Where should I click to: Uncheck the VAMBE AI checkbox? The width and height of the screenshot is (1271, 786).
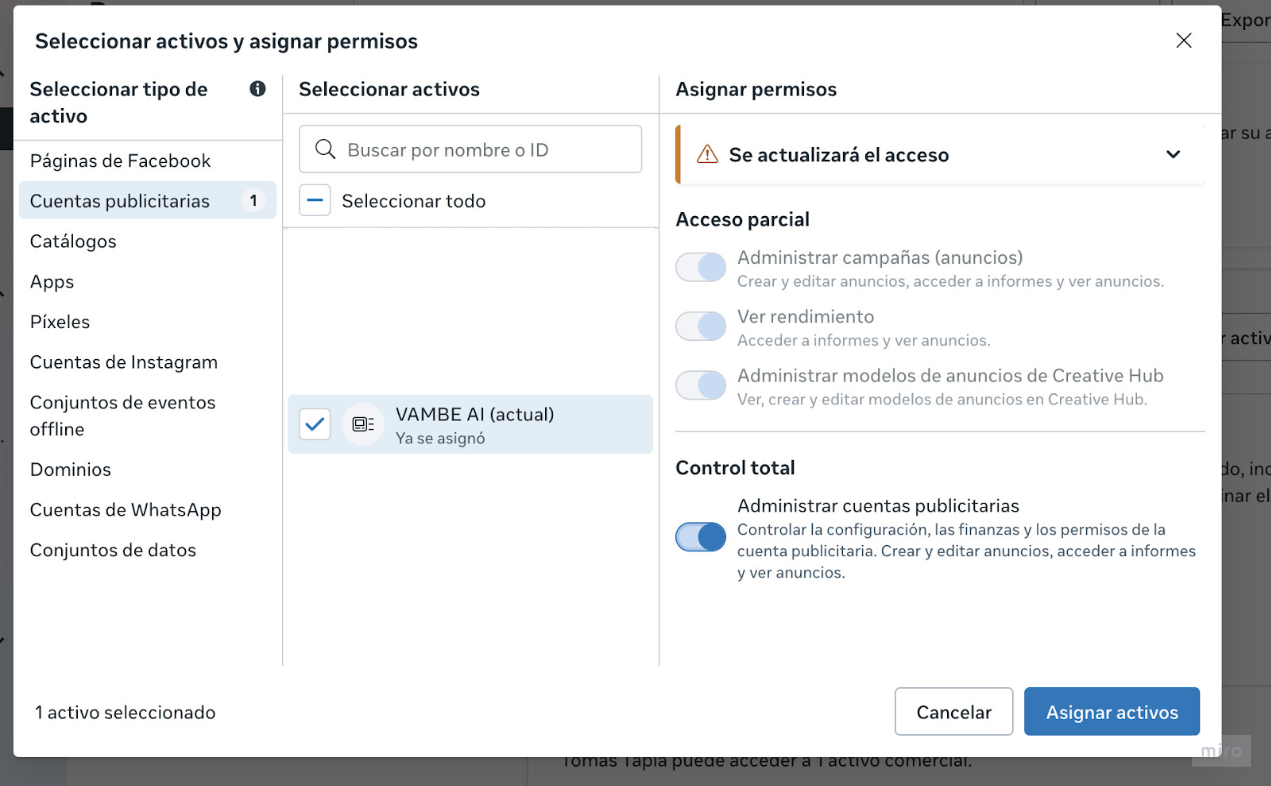[x=315, y=424]
